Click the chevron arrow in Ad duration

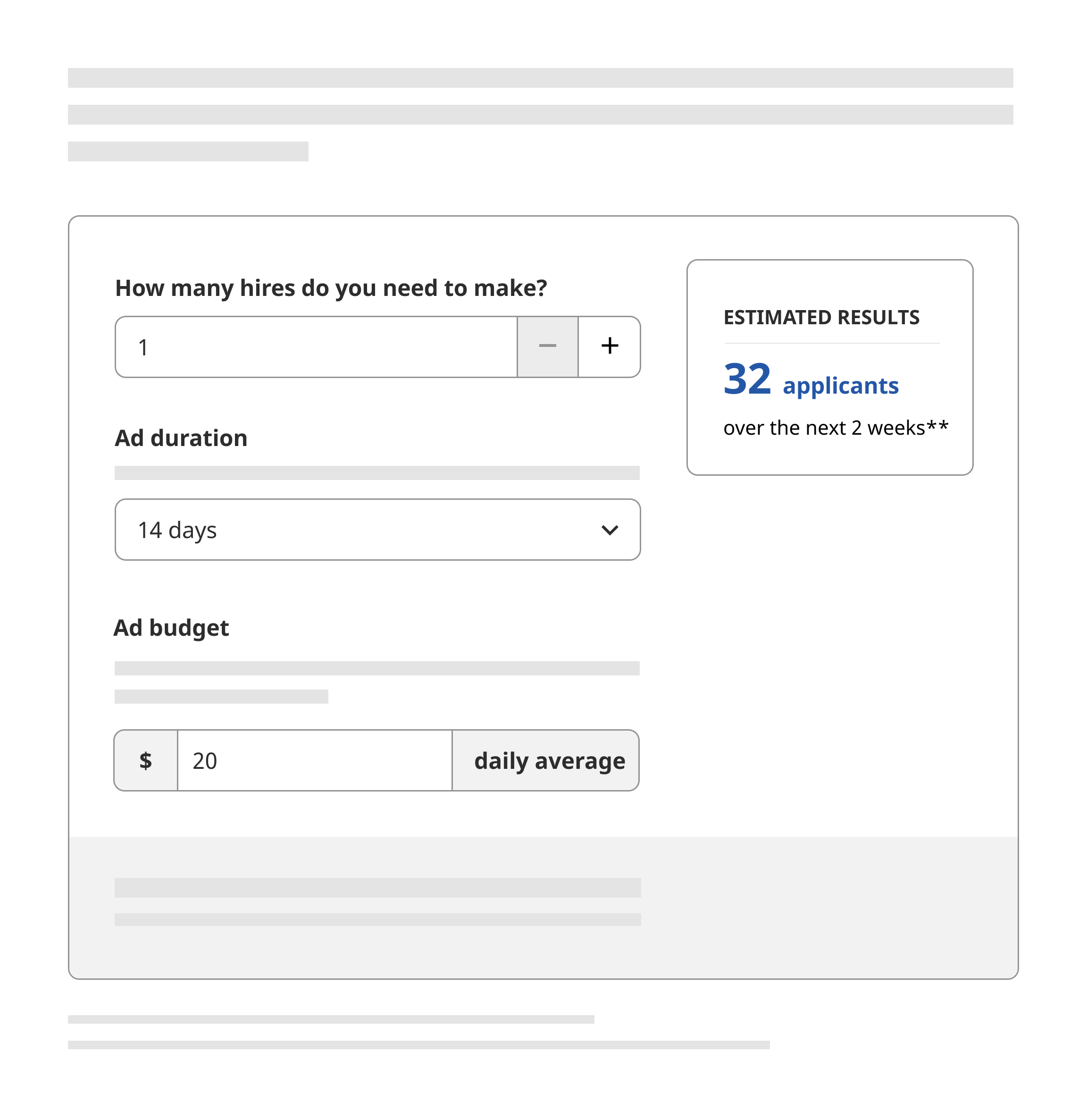[610, 530]
